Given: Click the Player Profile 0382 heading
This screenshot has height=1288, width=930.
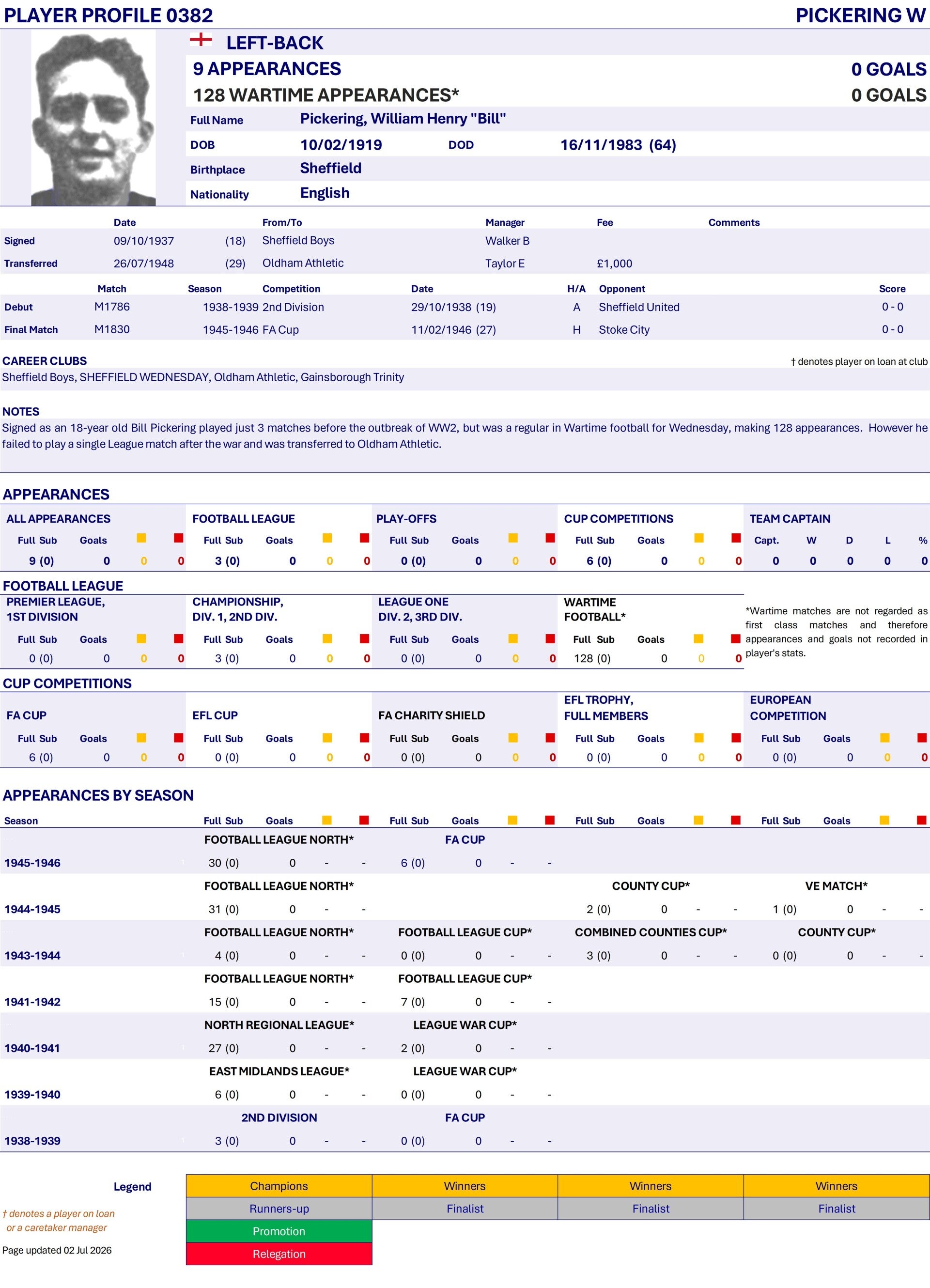Looking at the screenshot, I should tap(108, 16).
